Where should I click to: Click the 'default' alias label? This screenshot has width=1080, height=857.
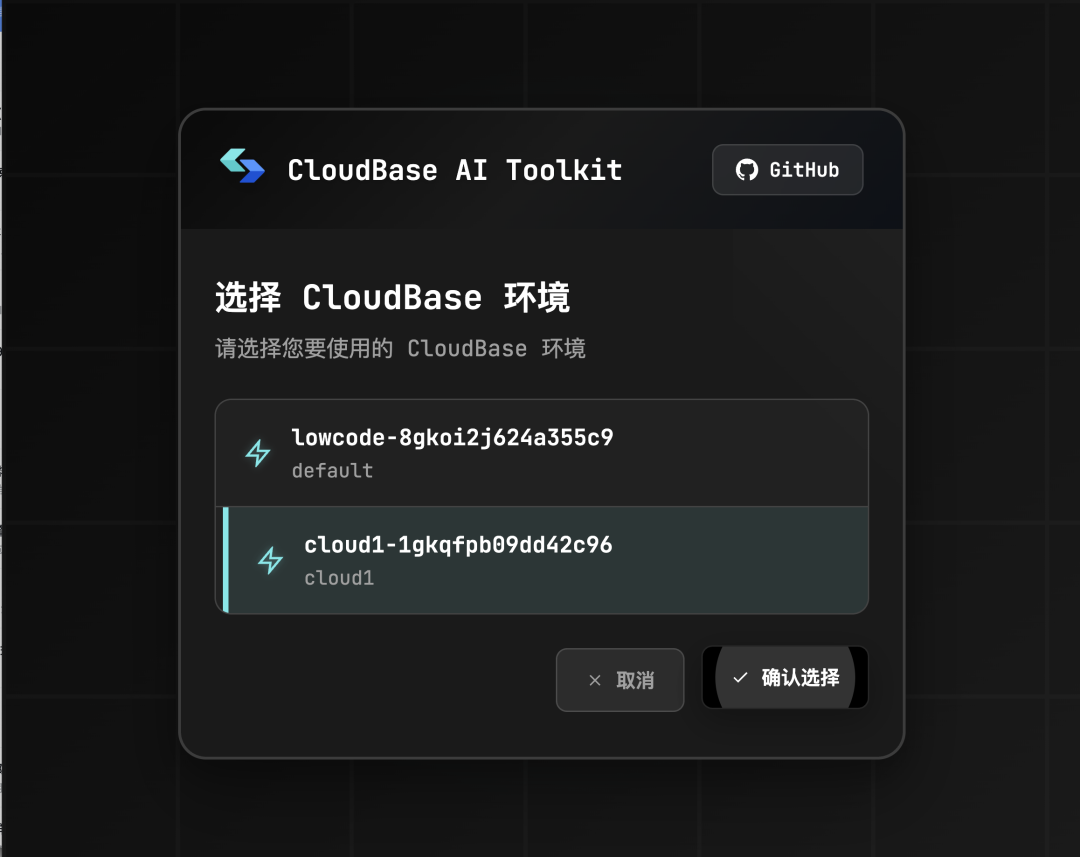click(332, 471)
